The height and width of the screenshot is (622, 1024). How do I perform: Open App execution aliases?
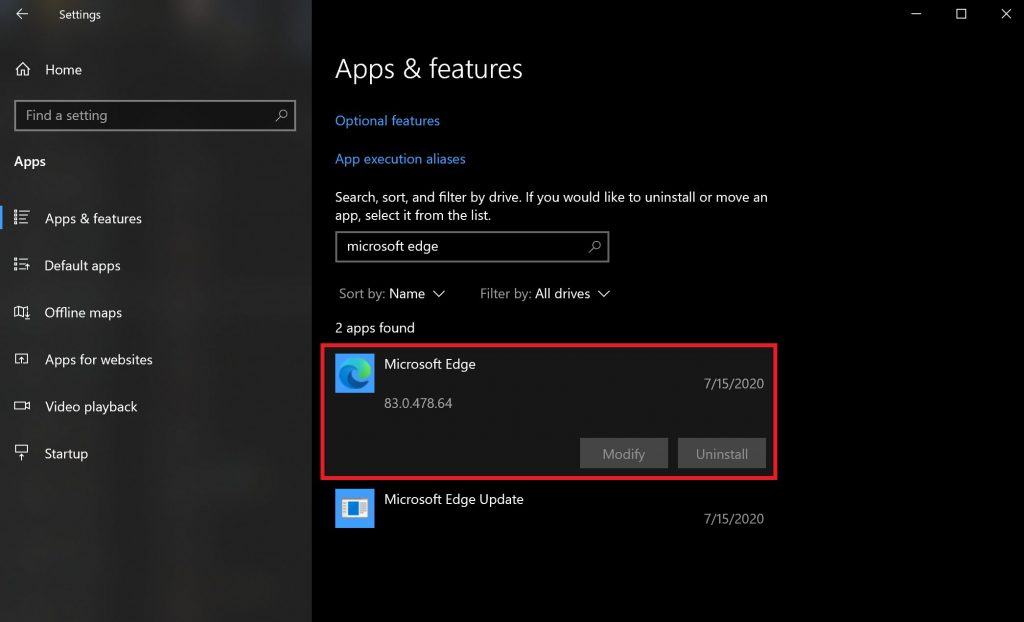coord(400,158)
